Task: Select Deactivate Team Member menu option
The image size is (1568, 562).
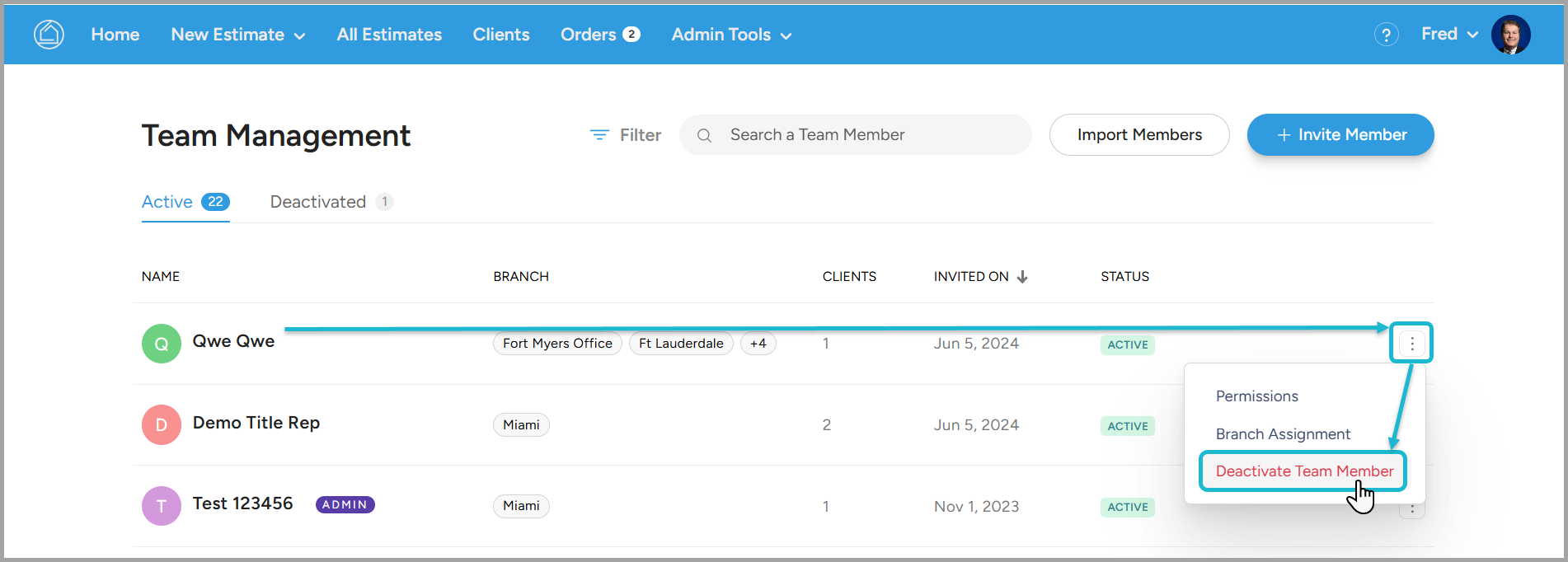Action: point(1303,471)
